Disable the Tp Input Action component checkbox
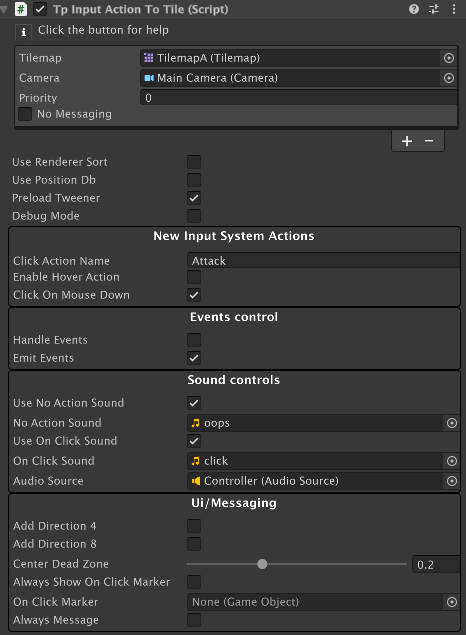This screenshot has width=466, height=635. click(x=40, y=9)
